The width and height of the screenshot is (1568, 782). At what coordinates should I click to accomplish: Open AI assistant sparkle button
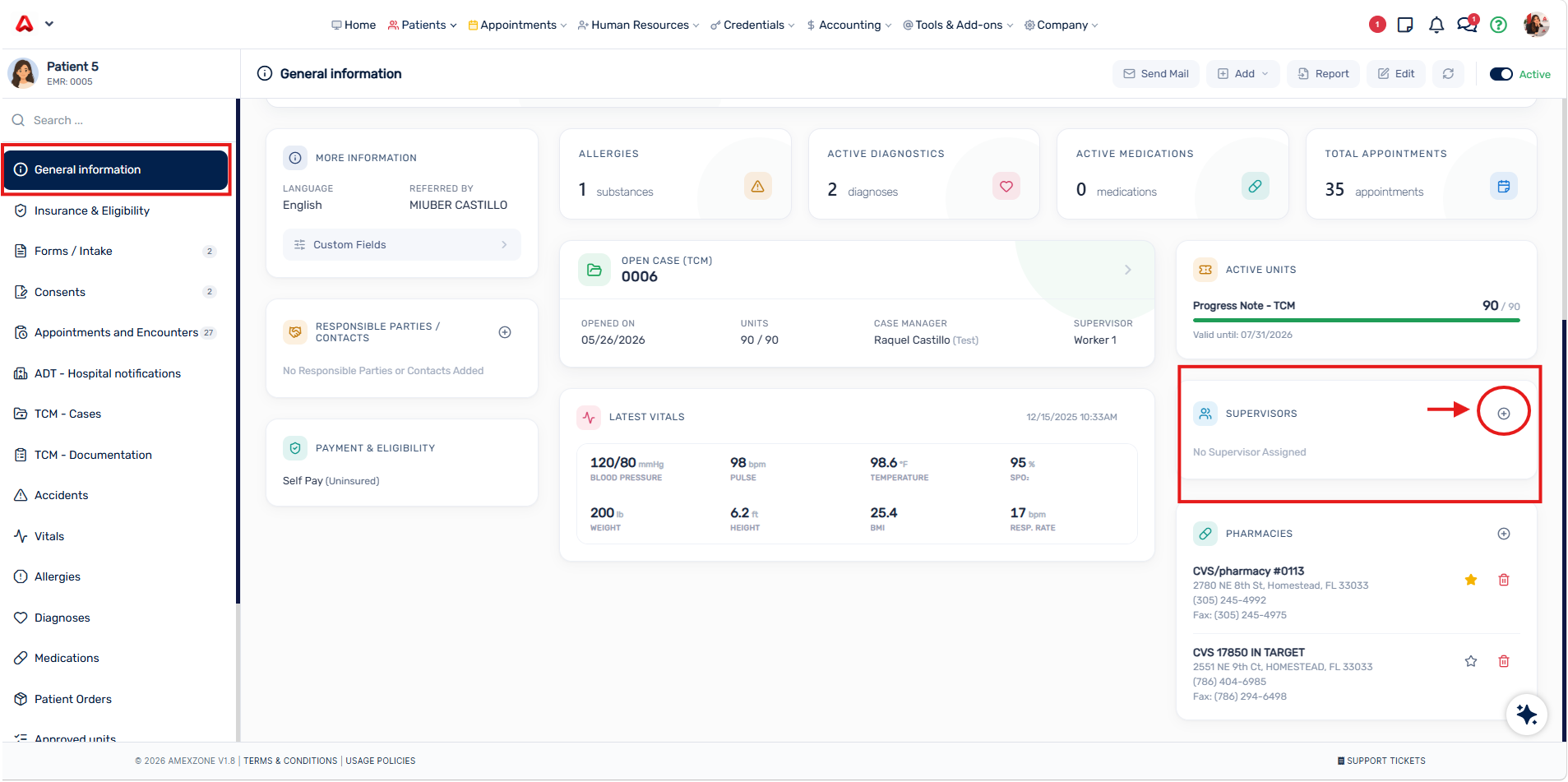coord(1526,715)
